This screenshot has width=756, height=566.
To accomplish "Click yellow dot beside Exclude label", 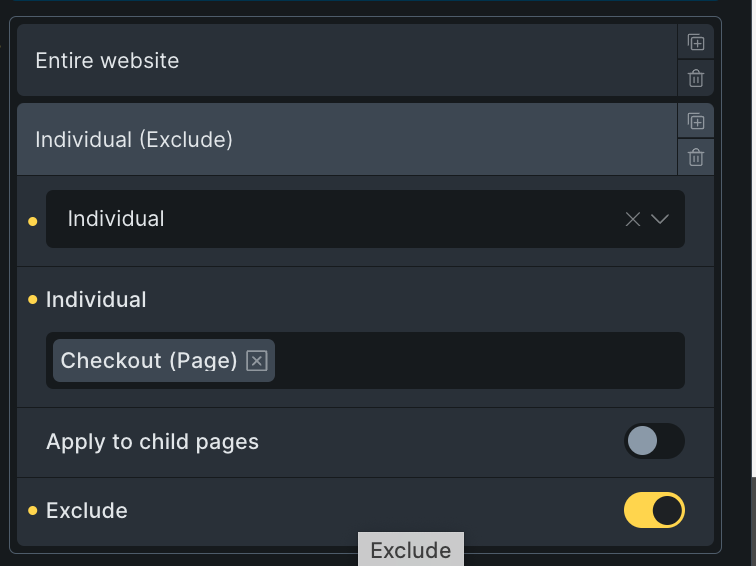I will point(33,511).
